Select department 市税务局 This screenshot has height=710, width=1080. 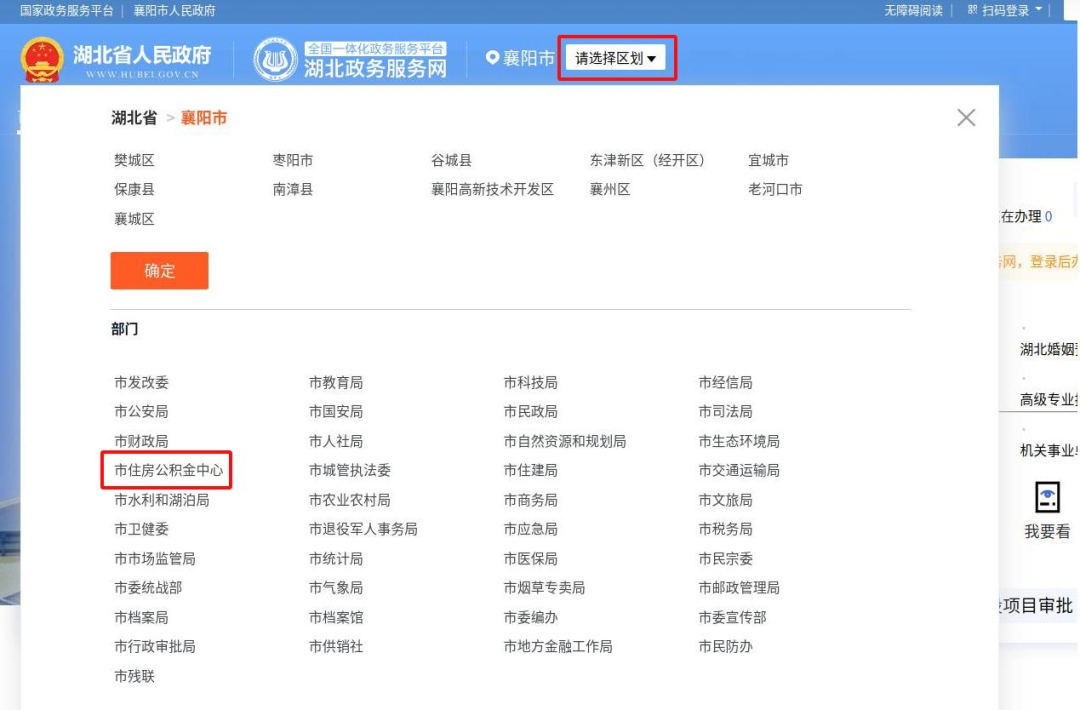pyautogui.click(x=725, y=529)
